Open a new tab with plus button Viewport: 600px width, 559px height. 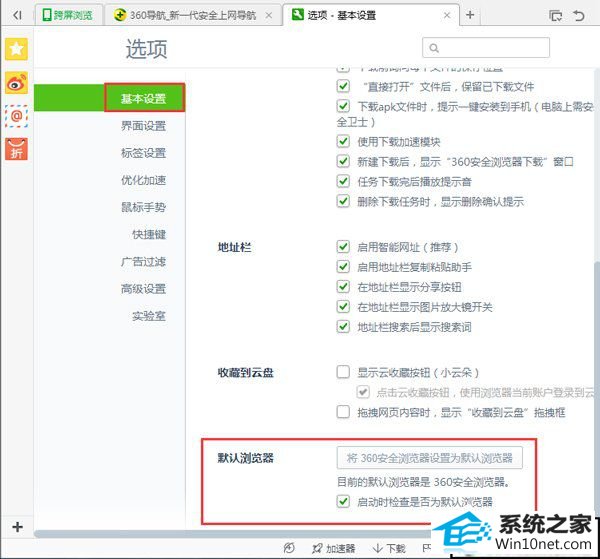(x=470, y=15)
